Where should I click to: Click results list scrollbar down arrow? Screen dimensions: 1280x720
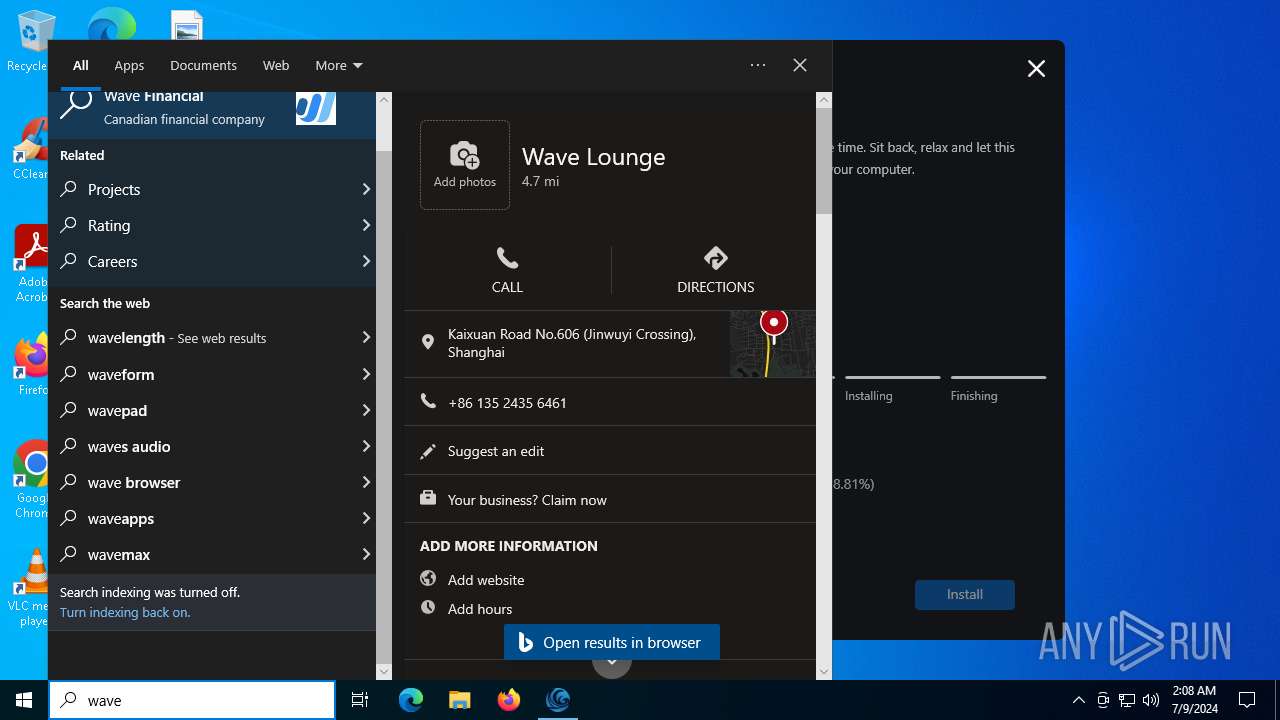pyautogui.click(x=384, y=672)
